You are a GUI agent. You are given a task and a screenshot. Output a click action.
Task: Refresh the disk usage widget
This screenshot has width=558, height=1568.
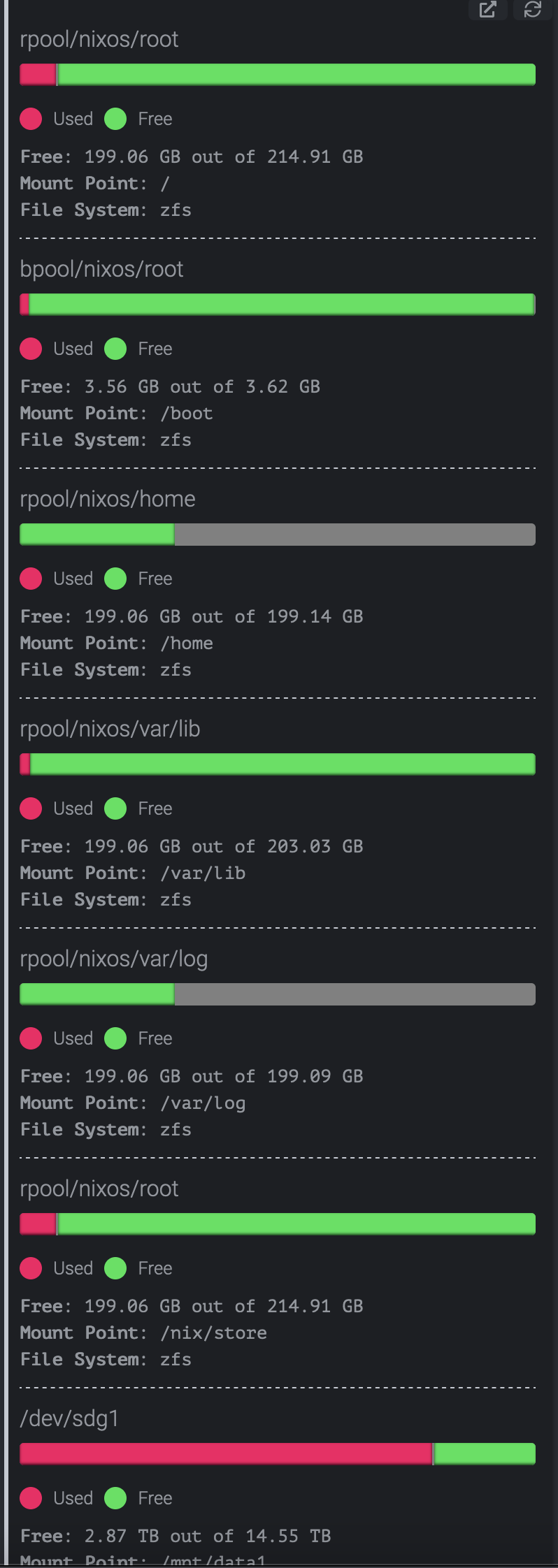coord(531,11)
